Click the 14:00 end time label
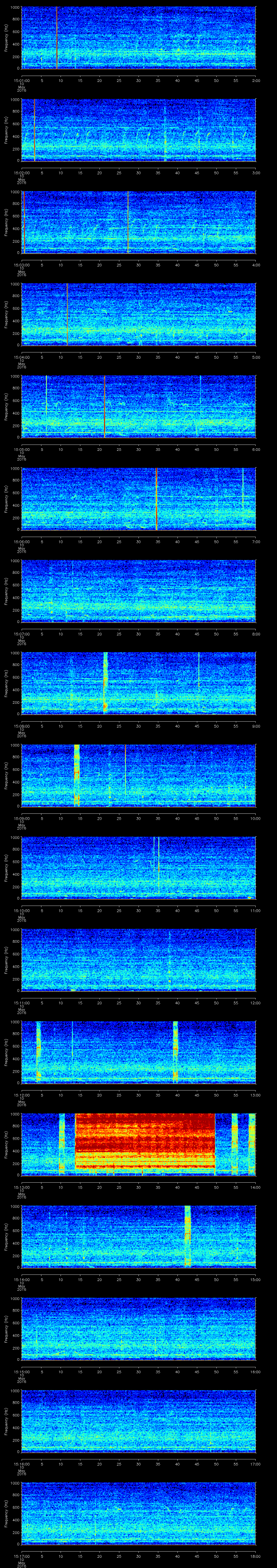 click(256, 1187)
